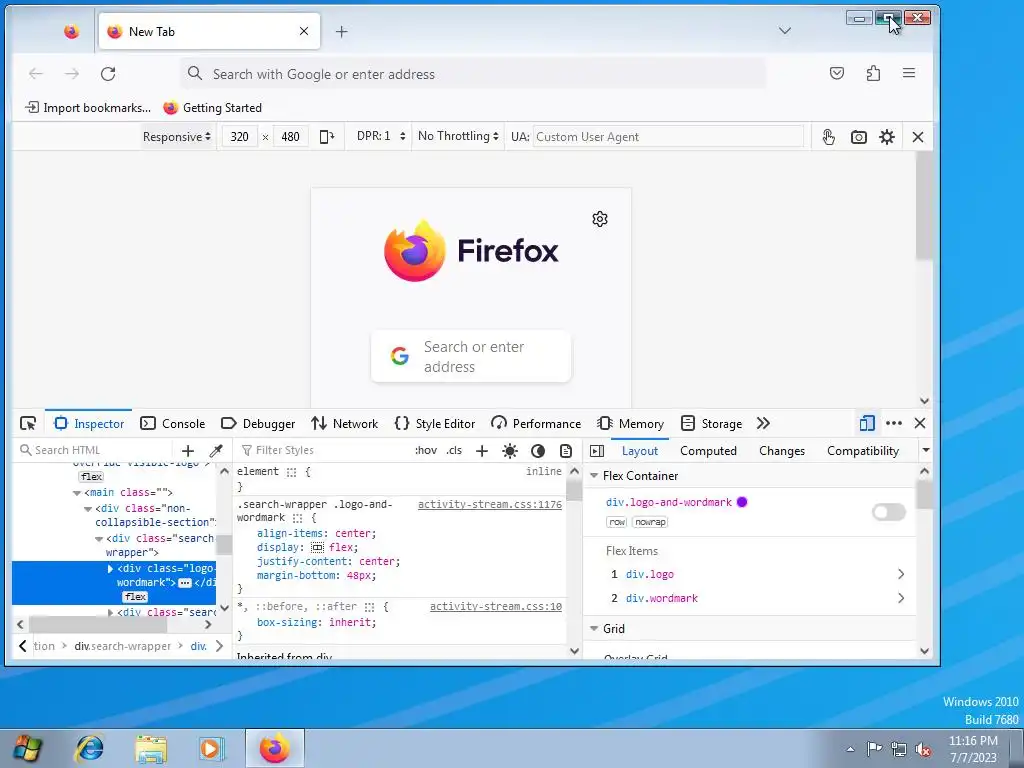Open a new tab with plus button

click(342, 31)
